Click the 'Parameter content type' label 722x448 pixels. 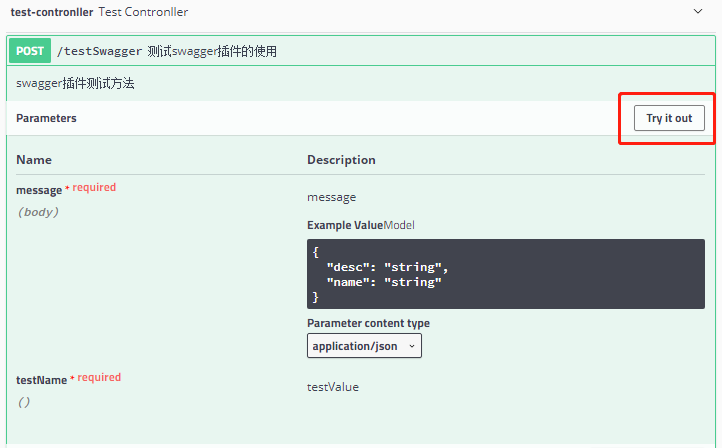(x=368, y=323)
